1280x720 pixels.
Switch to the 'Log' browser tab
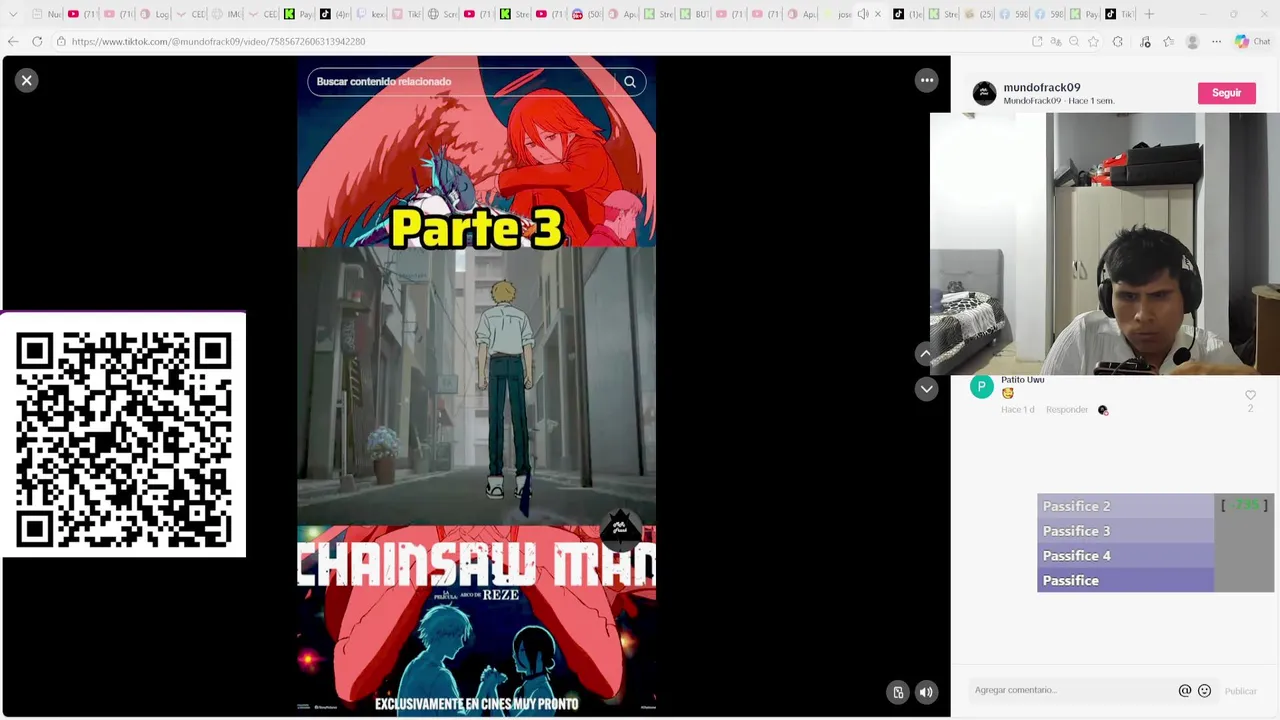tap(155, 14)
